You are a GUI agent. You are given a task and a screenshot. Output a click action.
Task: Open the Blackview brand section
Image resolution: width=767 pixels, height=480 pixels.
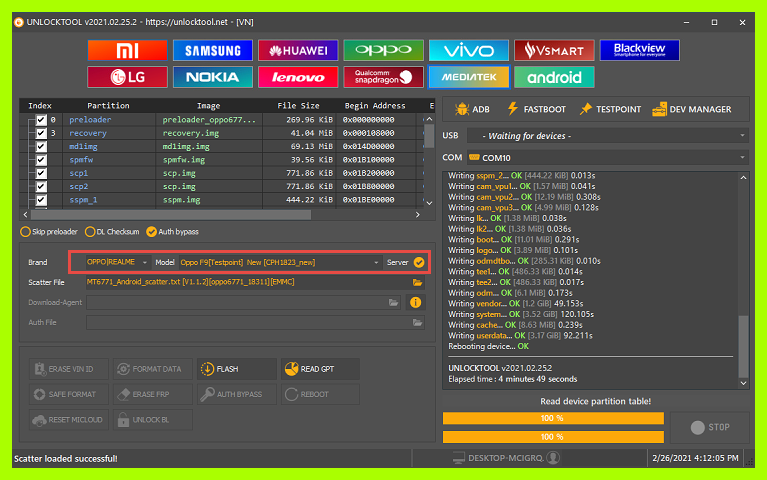point(639,50)
